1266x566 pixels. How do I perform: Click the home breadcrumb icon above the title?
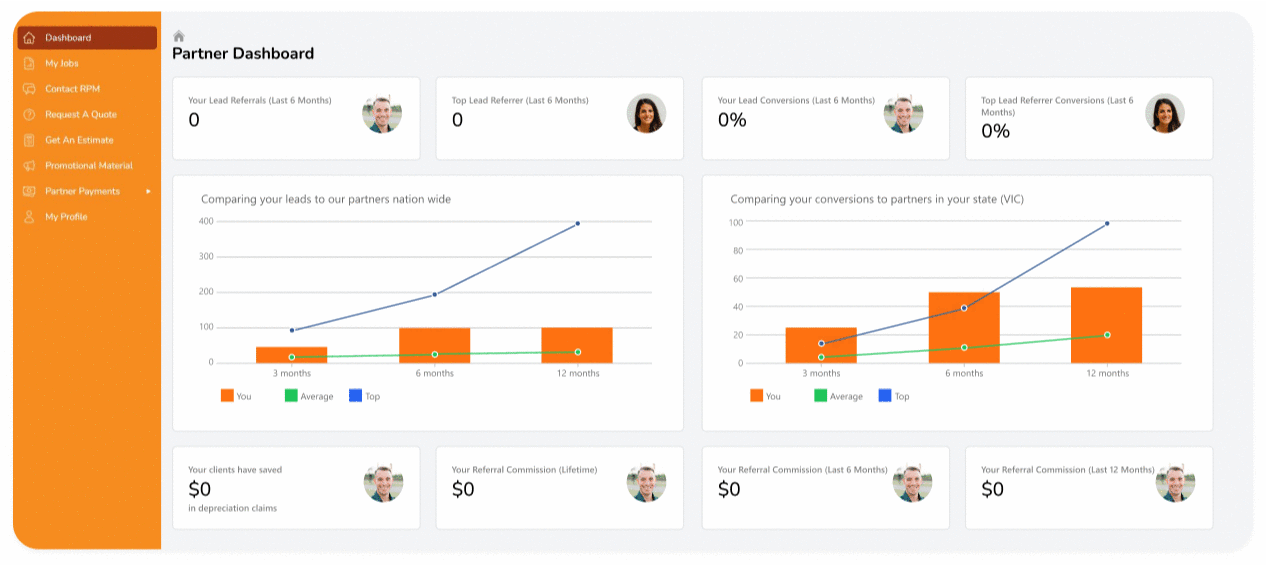179,36
